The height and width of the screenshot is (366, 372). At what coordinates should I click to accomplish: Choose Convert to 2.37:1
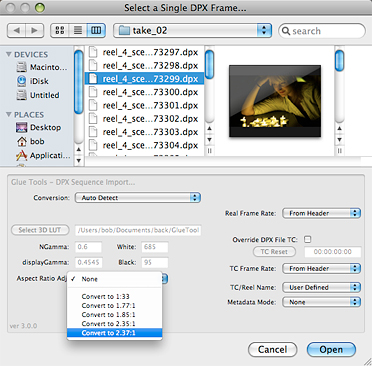pos(114,333)
